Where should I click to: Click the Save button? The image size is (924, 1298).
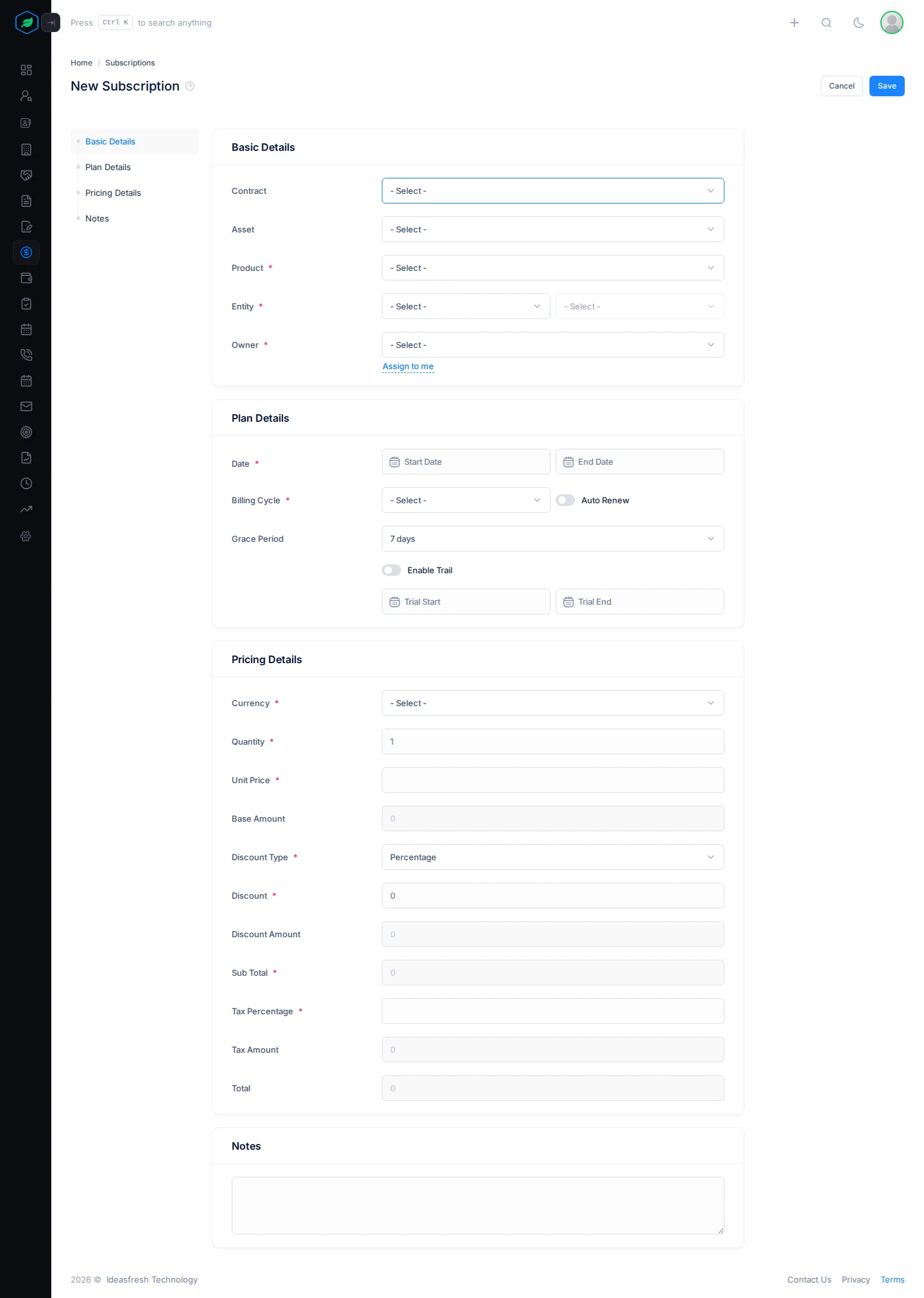(887, 86)
